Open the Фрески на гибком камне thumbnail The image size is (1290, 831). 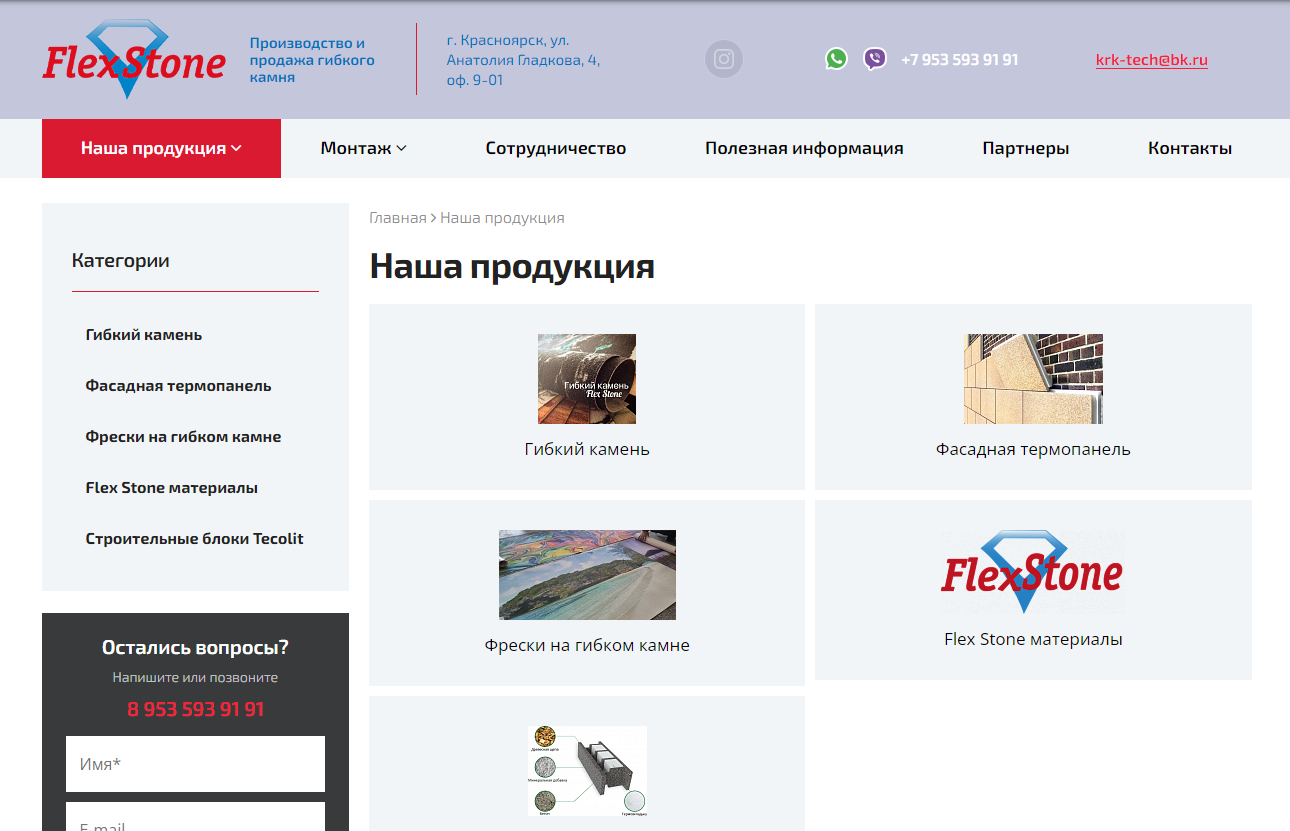(x=587, y=575)
